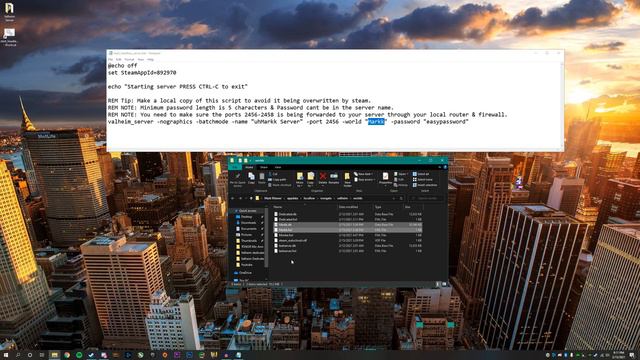Open the Notepad File menu
This screenshot has height=360, width=640.
click(x=110, y=59)
